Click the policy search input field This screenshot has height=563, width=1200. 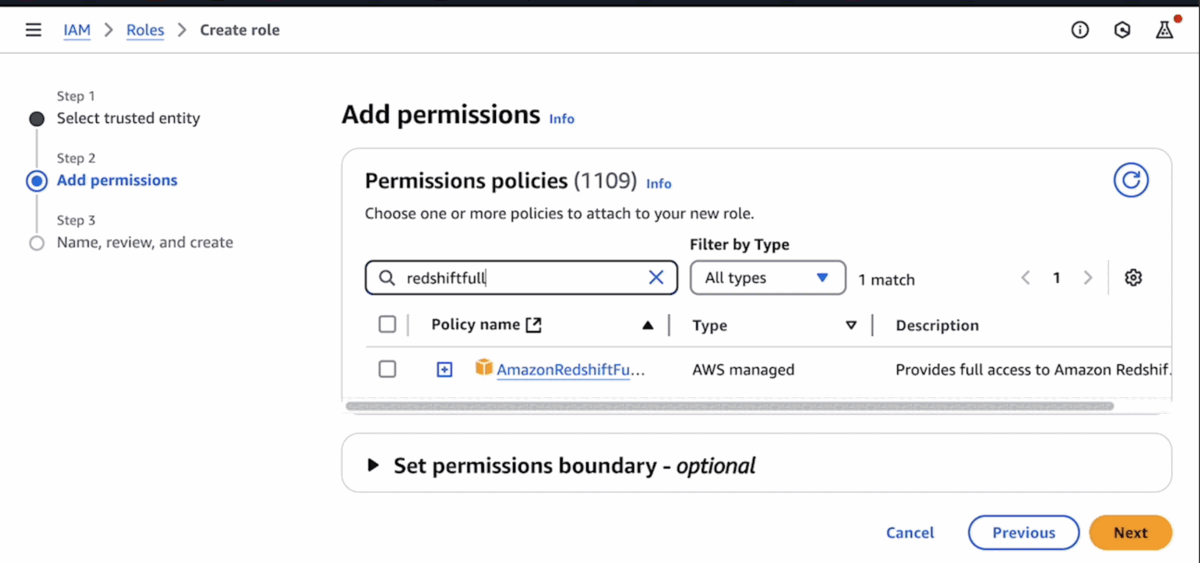[x=520, y=278]
